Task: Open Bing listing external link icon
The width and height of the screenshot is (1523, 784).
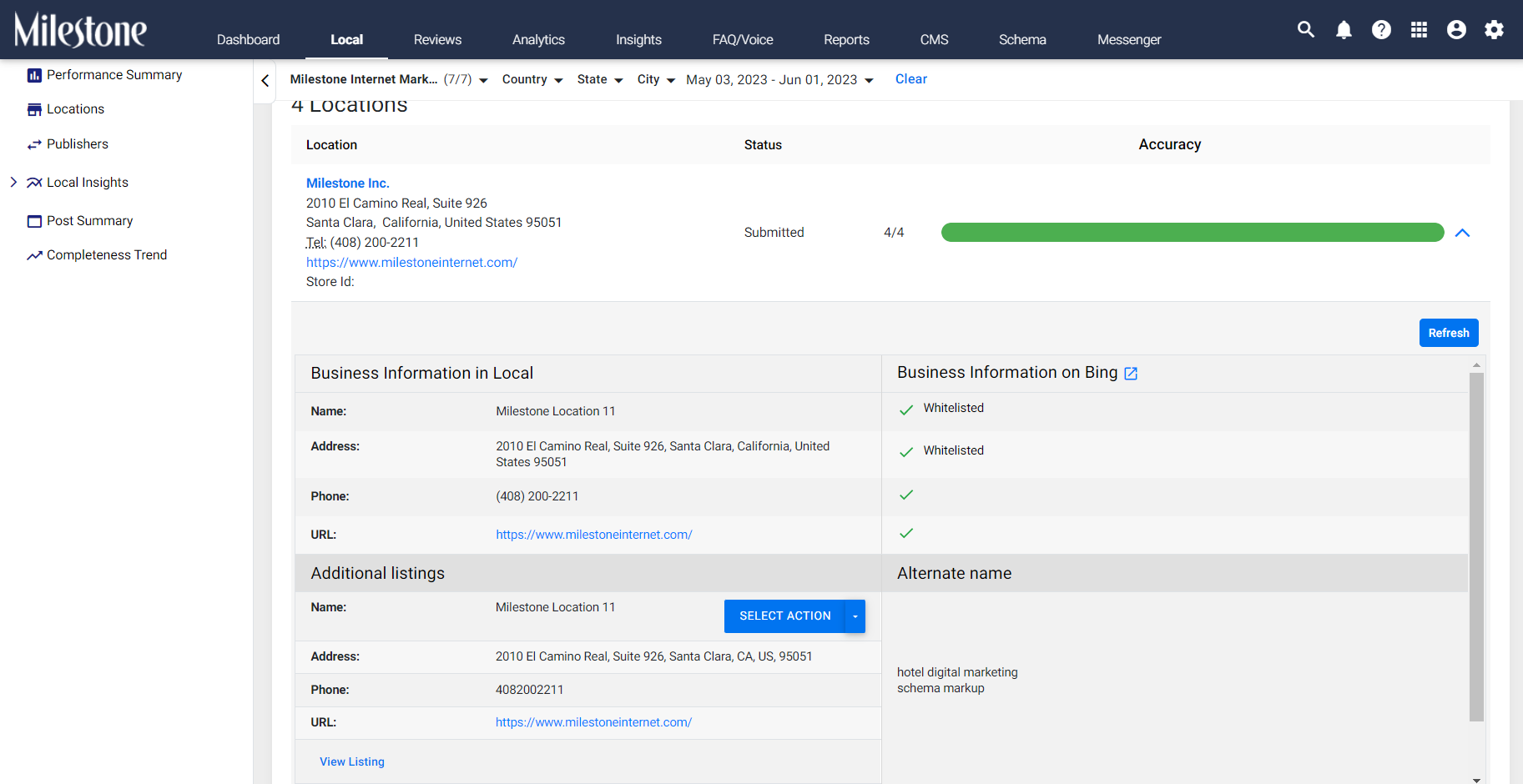Action: (1131, 374)
